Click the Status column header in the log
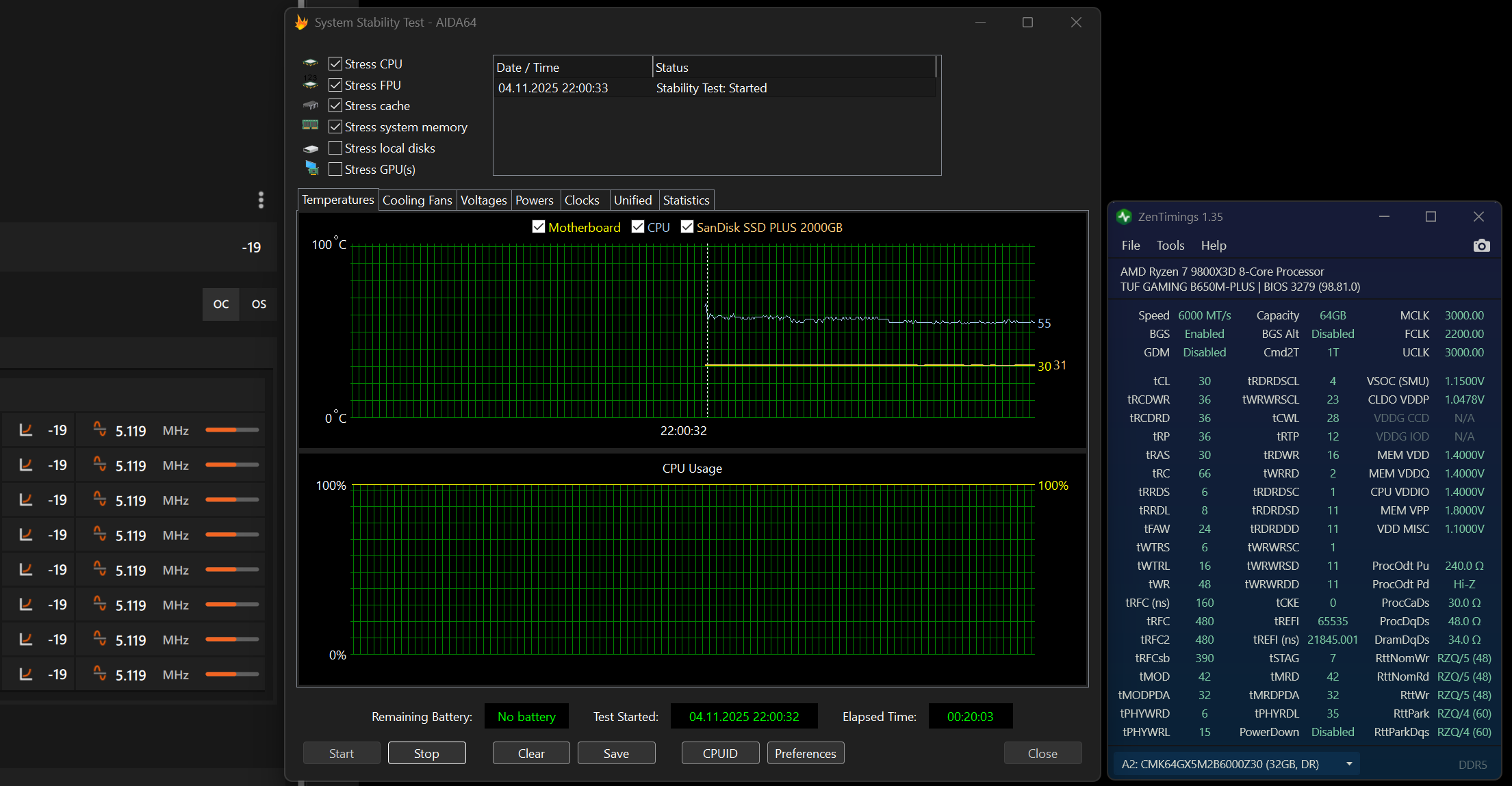1512x786 pixels. [x=794, y=67]
